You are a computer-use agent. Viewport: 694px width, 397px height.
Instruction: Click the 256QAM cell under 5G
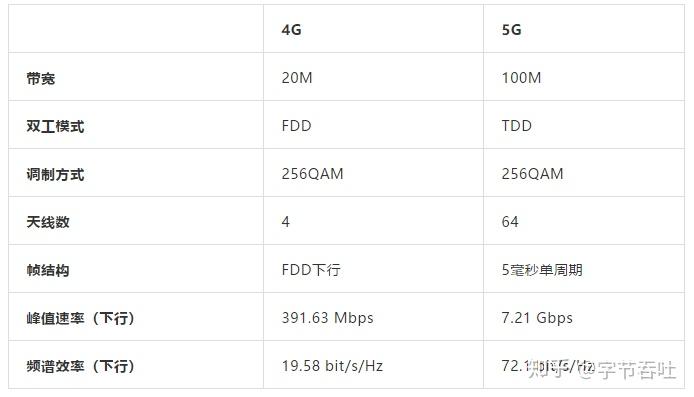point(532,174)
